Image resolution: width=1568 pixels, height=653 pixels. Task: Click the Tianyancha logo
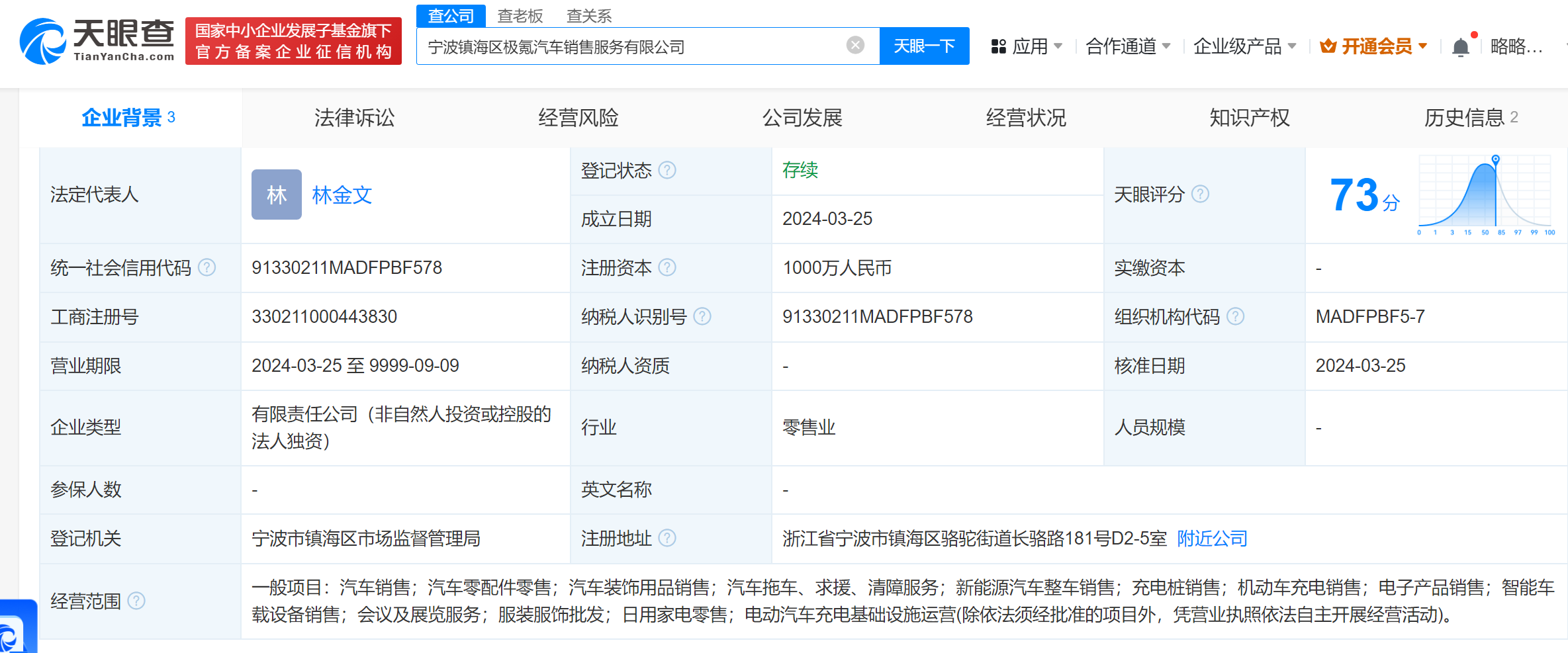[x=96, y=41]
